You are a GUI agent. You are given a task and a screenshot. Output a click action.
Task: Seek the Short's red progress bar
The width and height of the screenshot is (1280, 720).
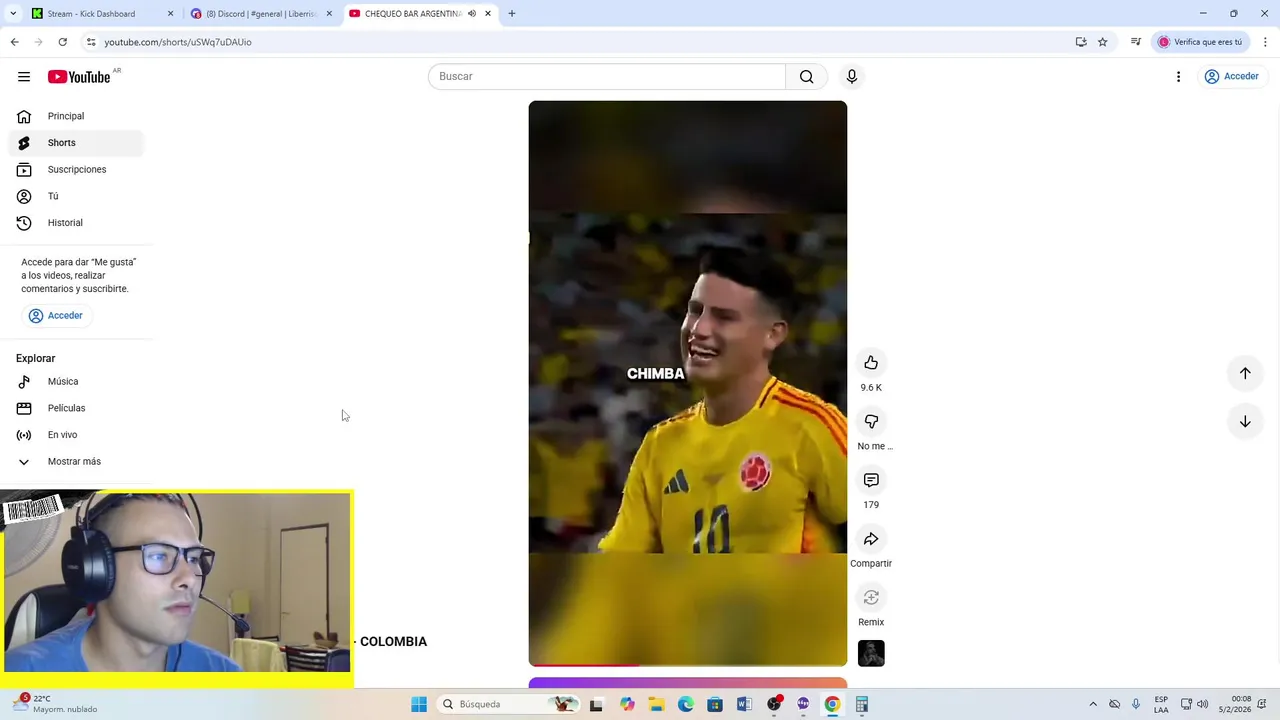click(688, 664)
